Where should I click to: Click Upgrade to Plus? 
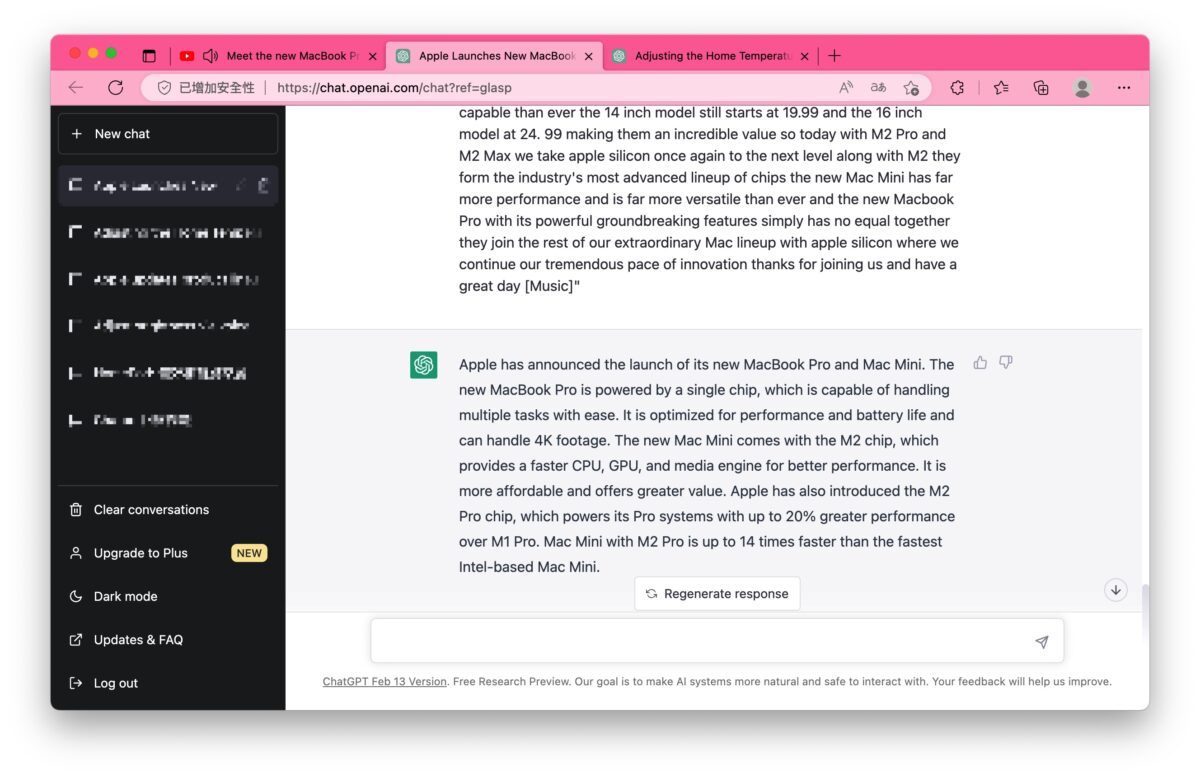[168, 553]
